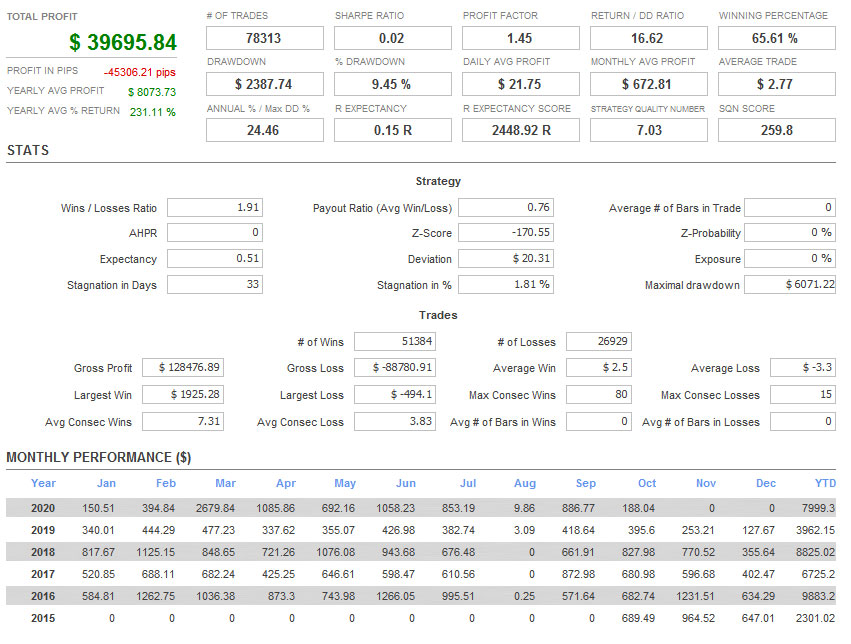Select 2018 YTD value 8825.02
Screen dimensions: 851x644
815,552
